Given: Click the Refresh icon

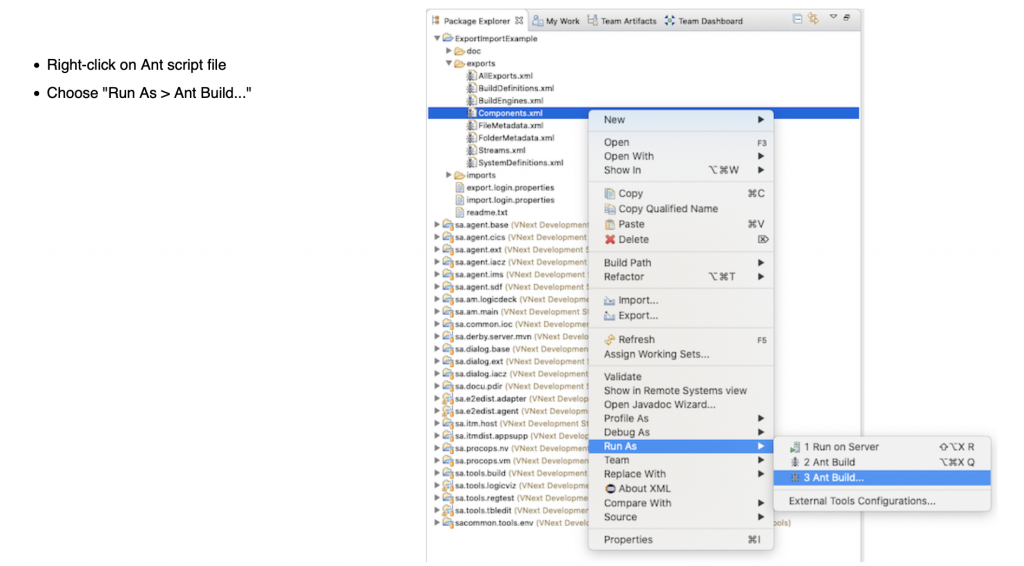Looking at the screenshot, I should 609,339.
